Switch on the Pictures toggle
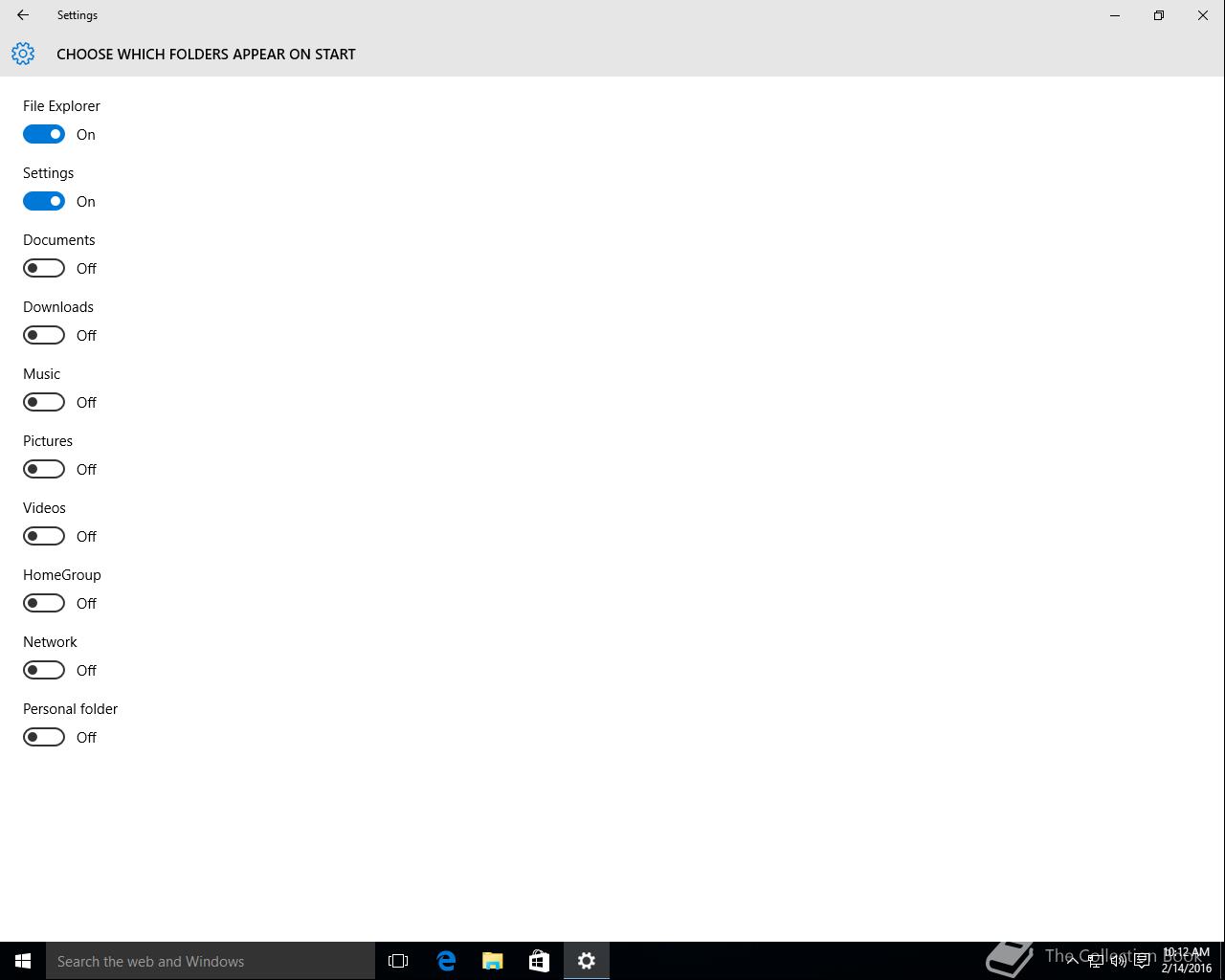This screenshot has width=1225, height=980. click(x=44, y=469)
